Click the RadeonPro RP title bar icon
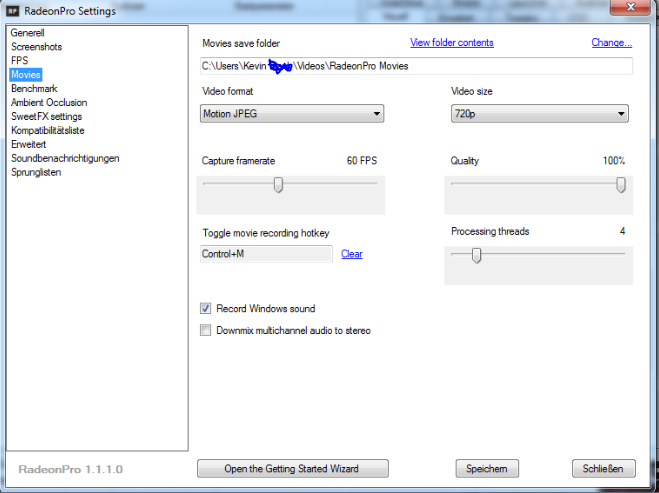This screenshot has height=493, width=659. click(13, 11)
